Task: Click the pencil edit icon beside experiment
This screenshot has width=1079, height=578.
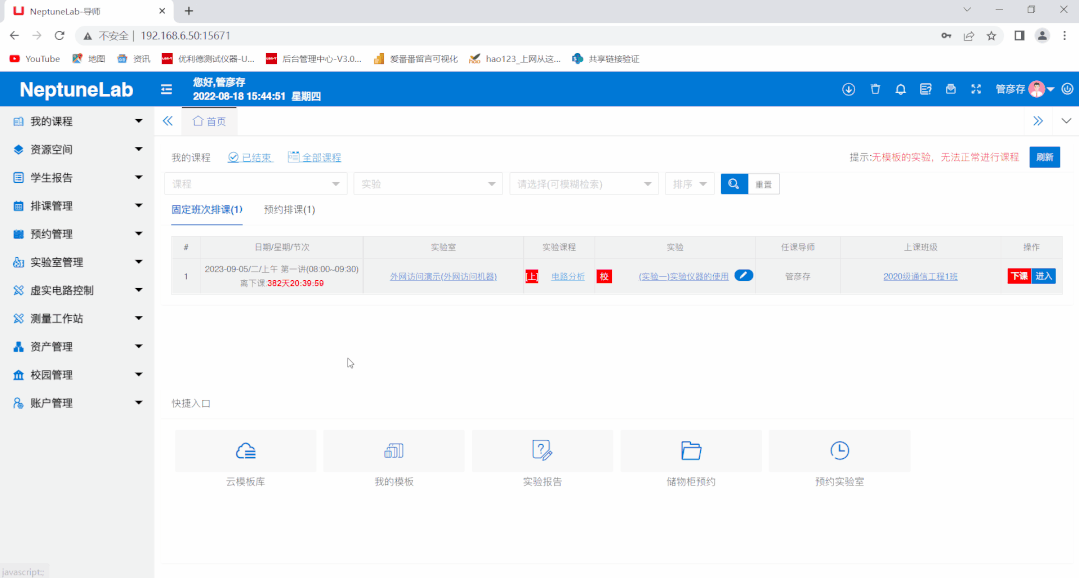Action: tap(743, 276)
